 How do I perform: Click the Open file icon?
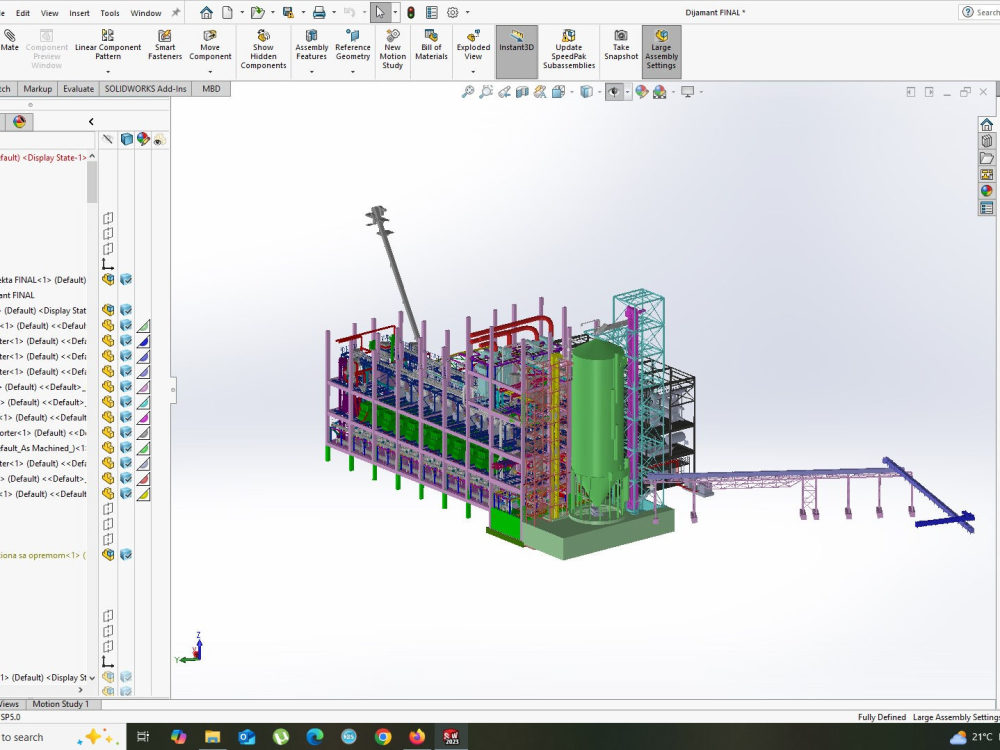[258, 12]
